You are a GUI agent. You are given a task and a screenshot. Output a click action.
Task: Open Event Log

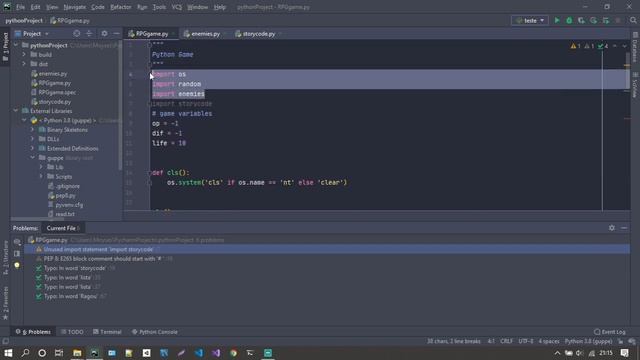pos(610,332)
